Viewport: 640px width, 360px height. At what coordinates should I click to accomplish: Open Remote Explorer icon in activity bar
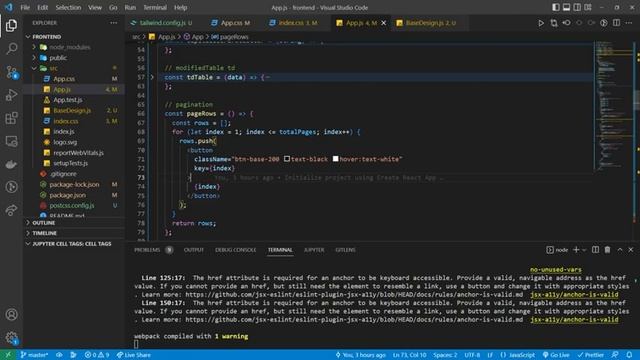(11, 141)
